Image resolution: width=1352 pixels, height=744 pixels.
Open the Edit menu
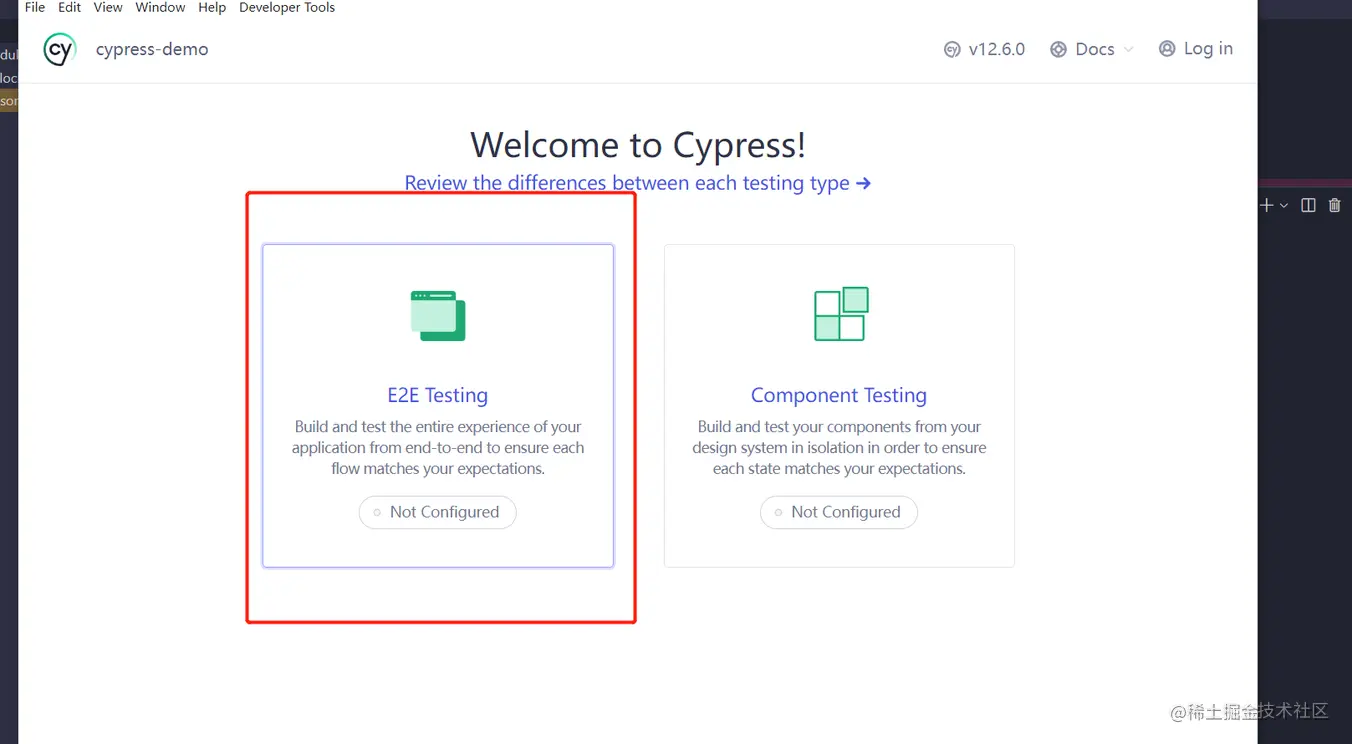[70, 7]
